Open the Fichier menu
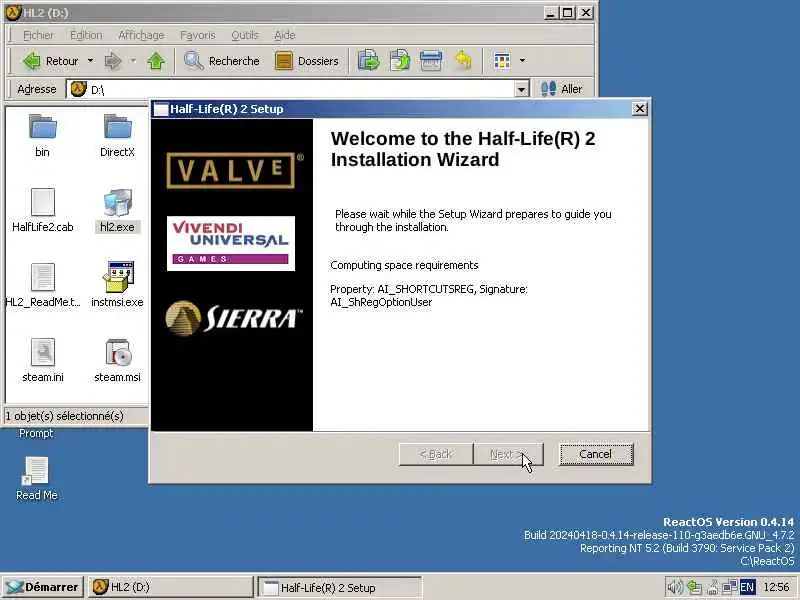 (x=38, y=35)
